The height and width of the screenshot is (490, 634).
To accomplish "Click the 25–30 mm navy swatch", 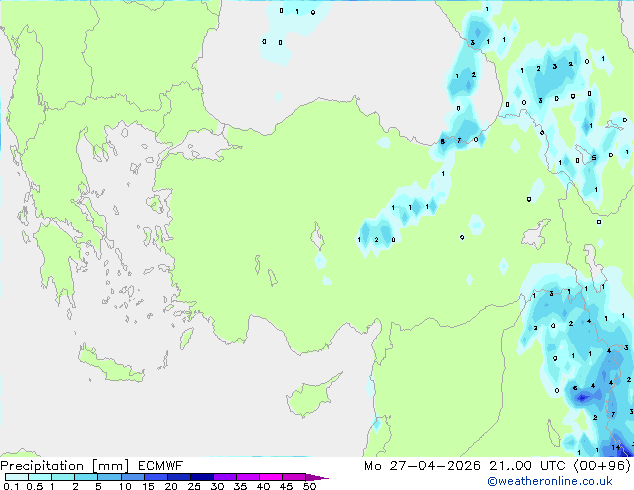I will pos(201,477).
